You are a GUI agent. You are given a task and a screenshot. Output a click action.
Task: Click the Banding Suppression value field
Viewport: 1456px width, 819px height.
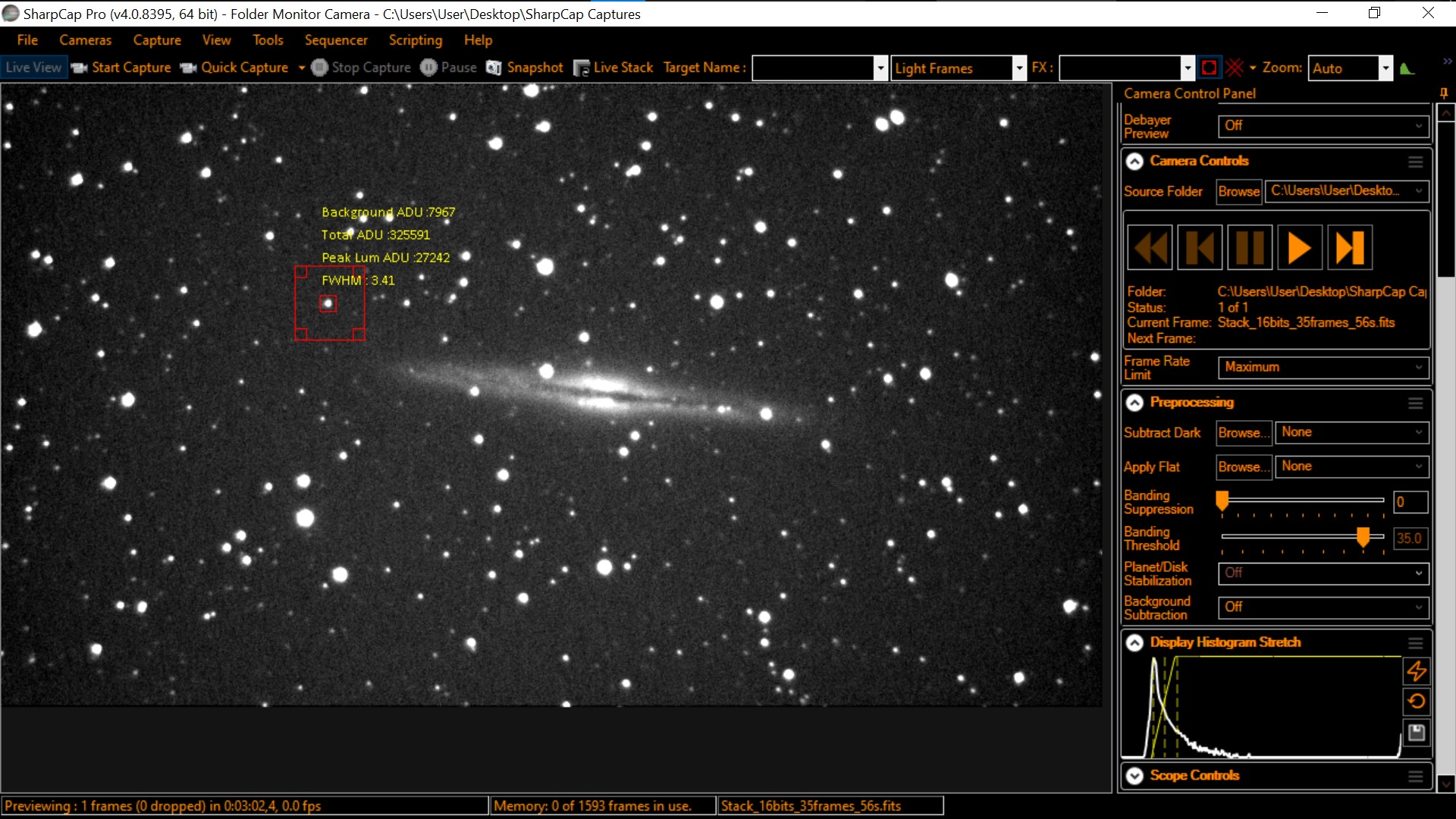pos(1410,502)
